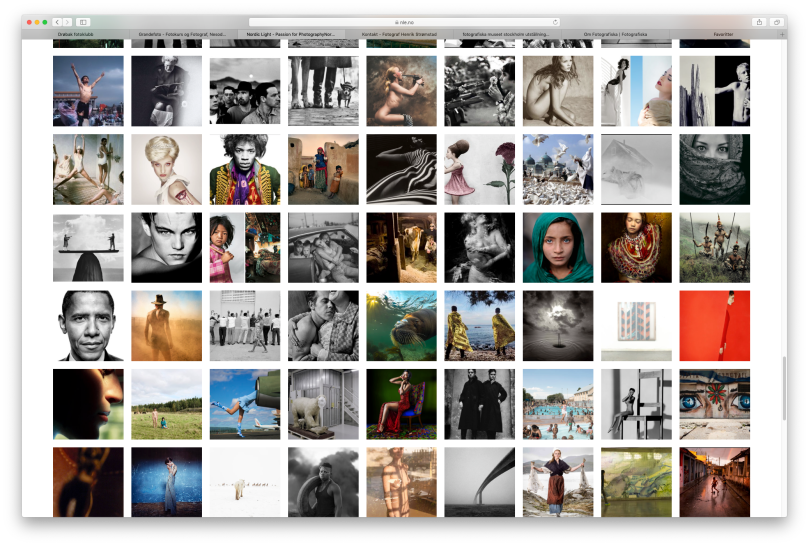Click the Safari back arrow button
This screenshot has height=546, width=809.
56,22
